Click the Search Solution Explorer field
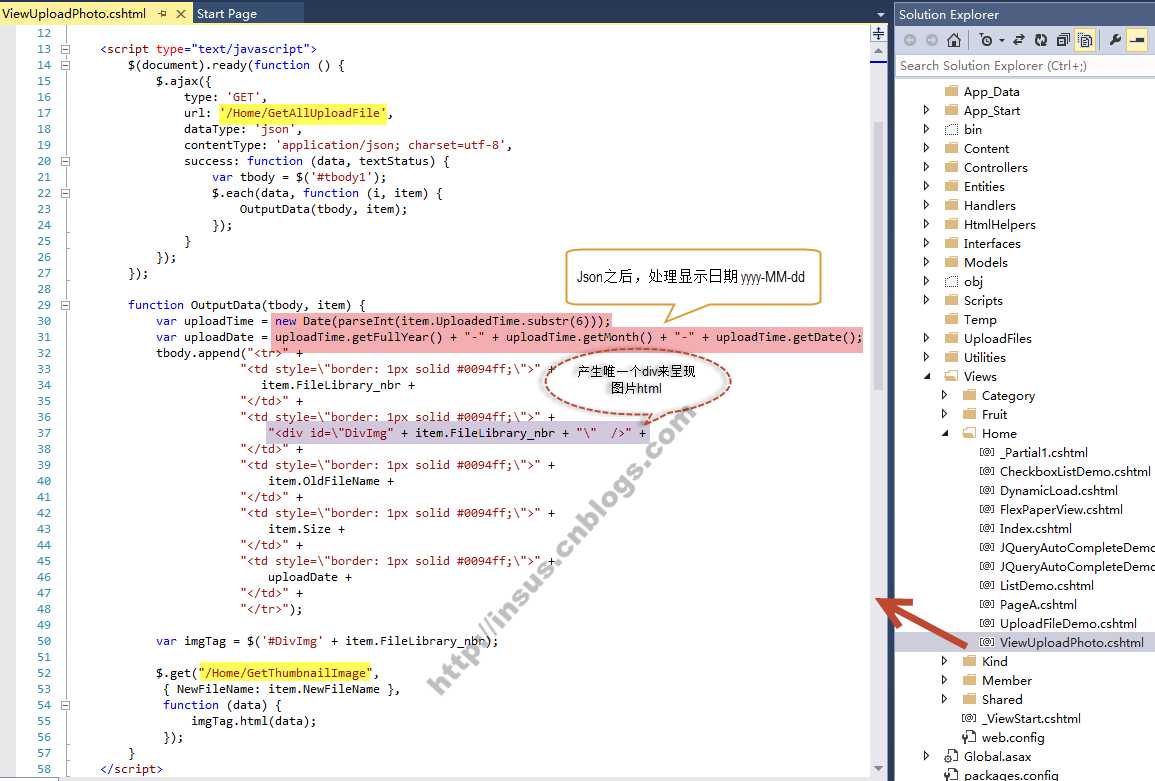 coord(1025,66)
